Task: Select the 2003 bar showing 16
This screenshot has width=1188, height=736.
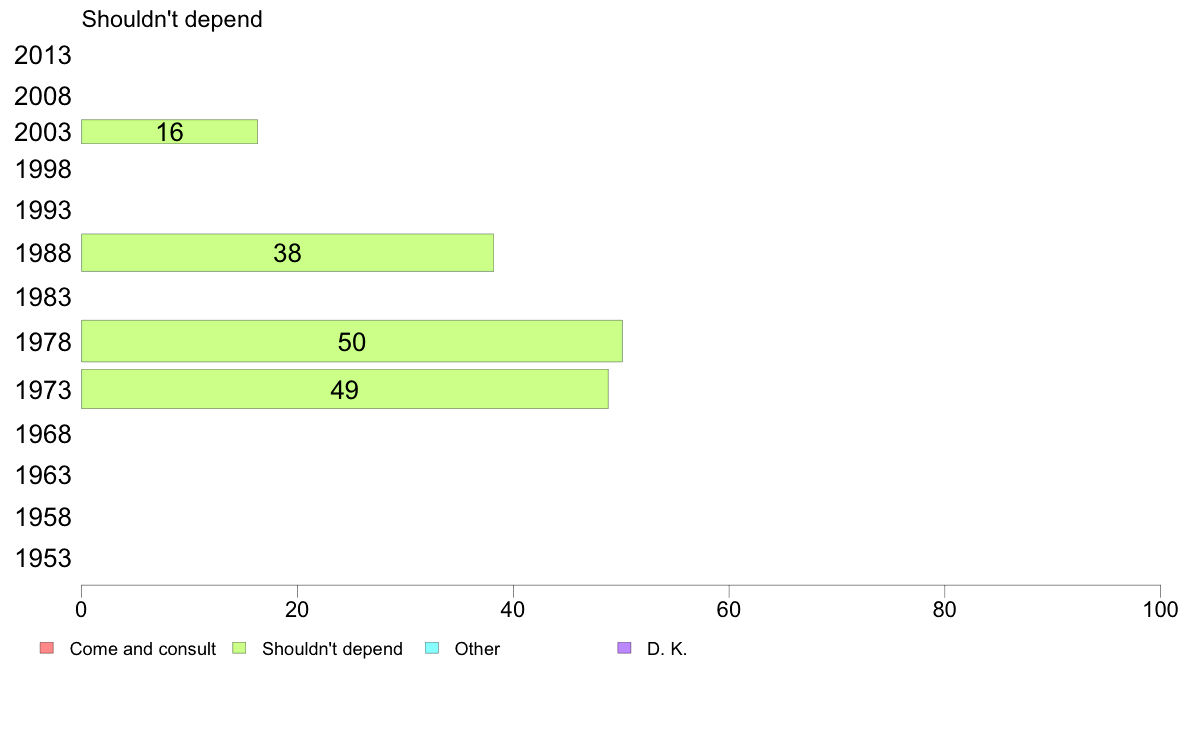Action: click(x=170, y=132)
